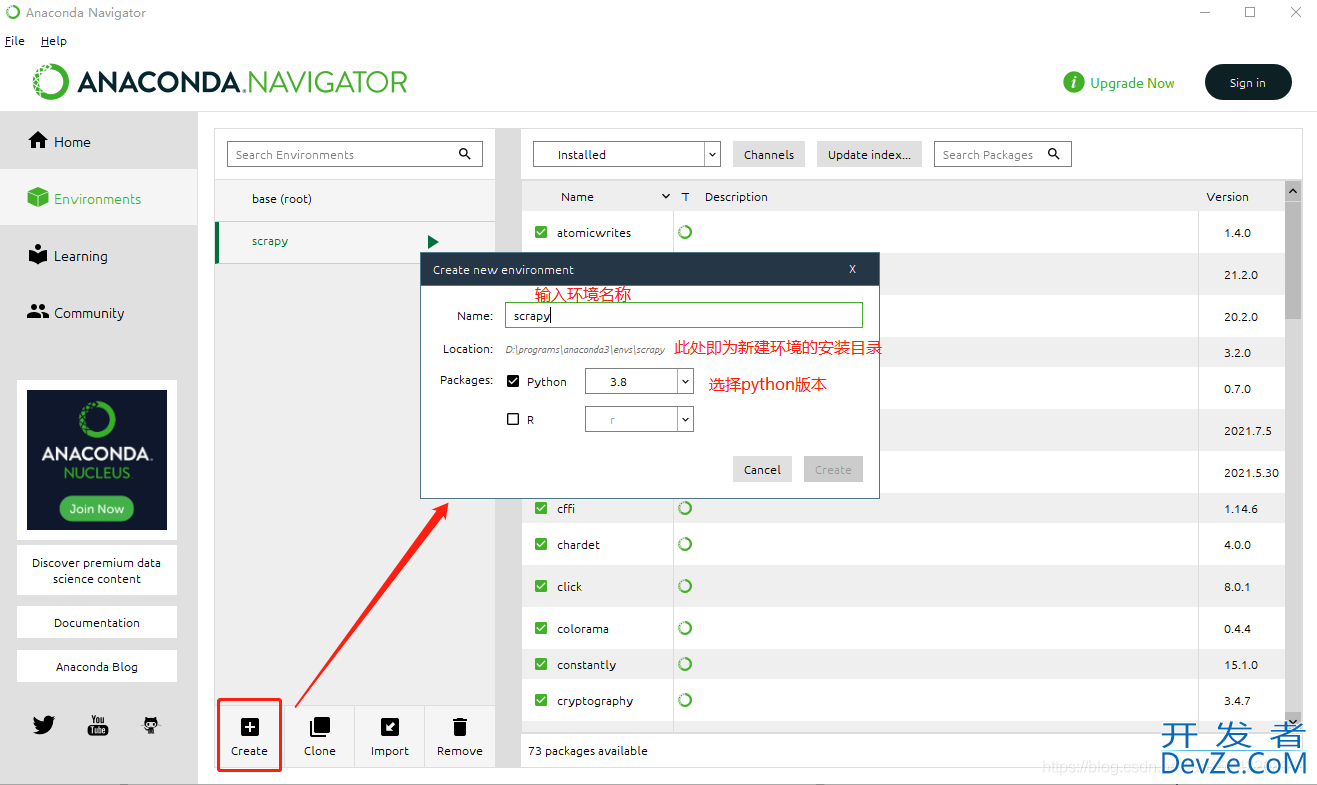
Task: Click the Sign in button
Action: (x=1248, y=83)
